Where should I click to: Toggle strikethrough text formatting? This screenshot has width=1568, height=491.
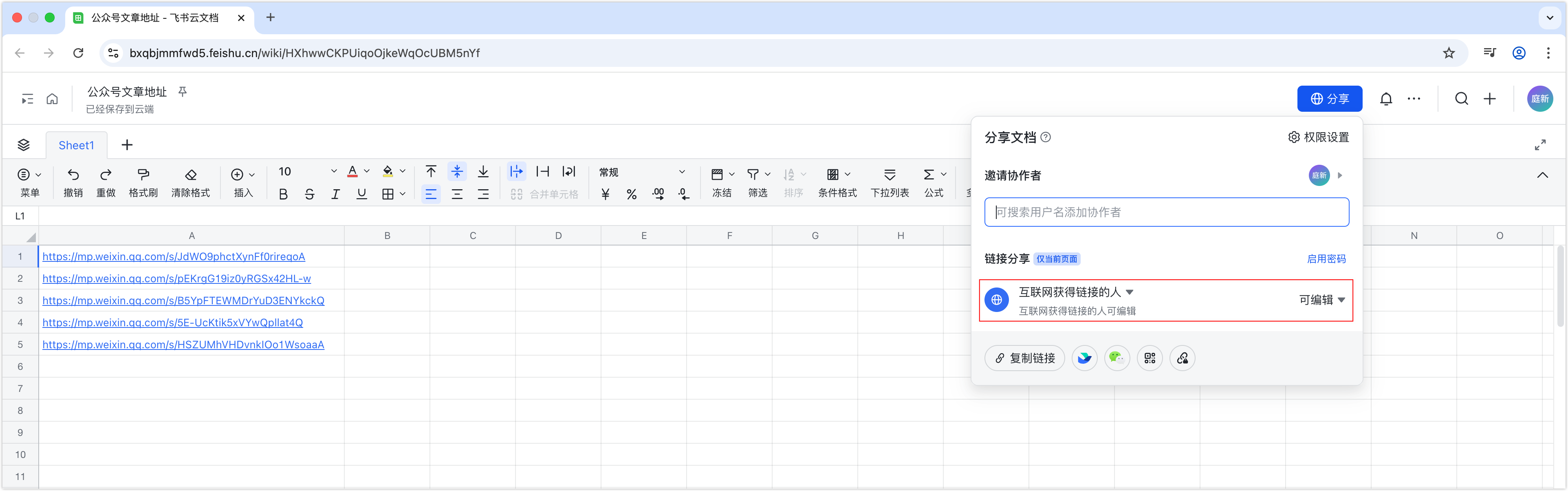click(309, 195)
